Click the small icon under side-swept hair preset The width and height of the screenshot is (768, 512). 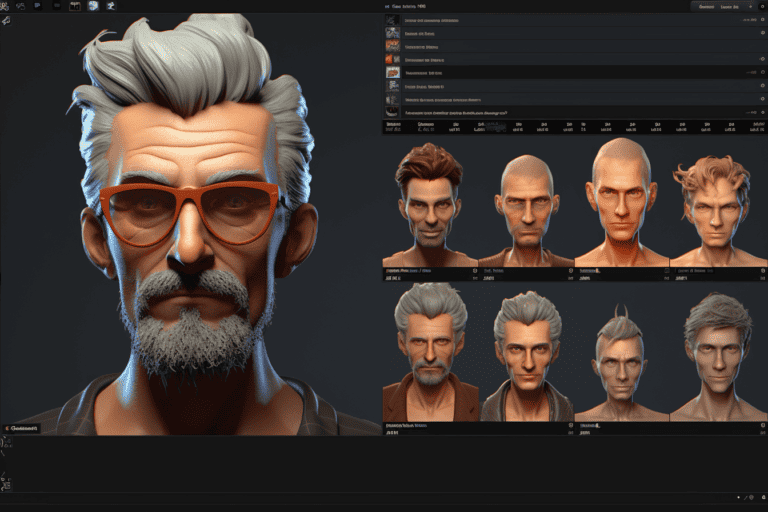(x=763, y=425)
